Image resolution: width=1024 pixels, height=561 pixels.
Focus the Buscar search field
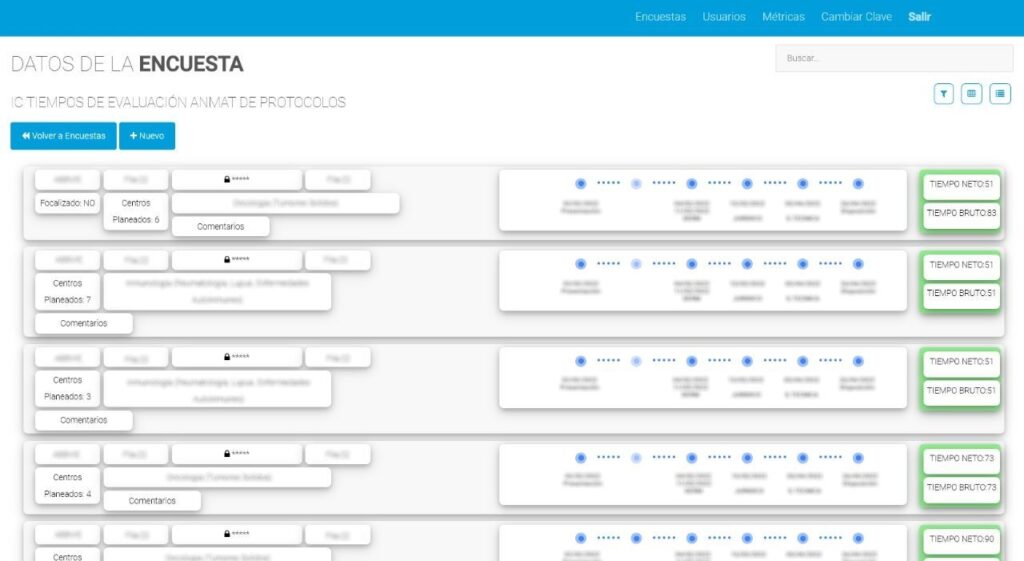(x=894, y=58)
